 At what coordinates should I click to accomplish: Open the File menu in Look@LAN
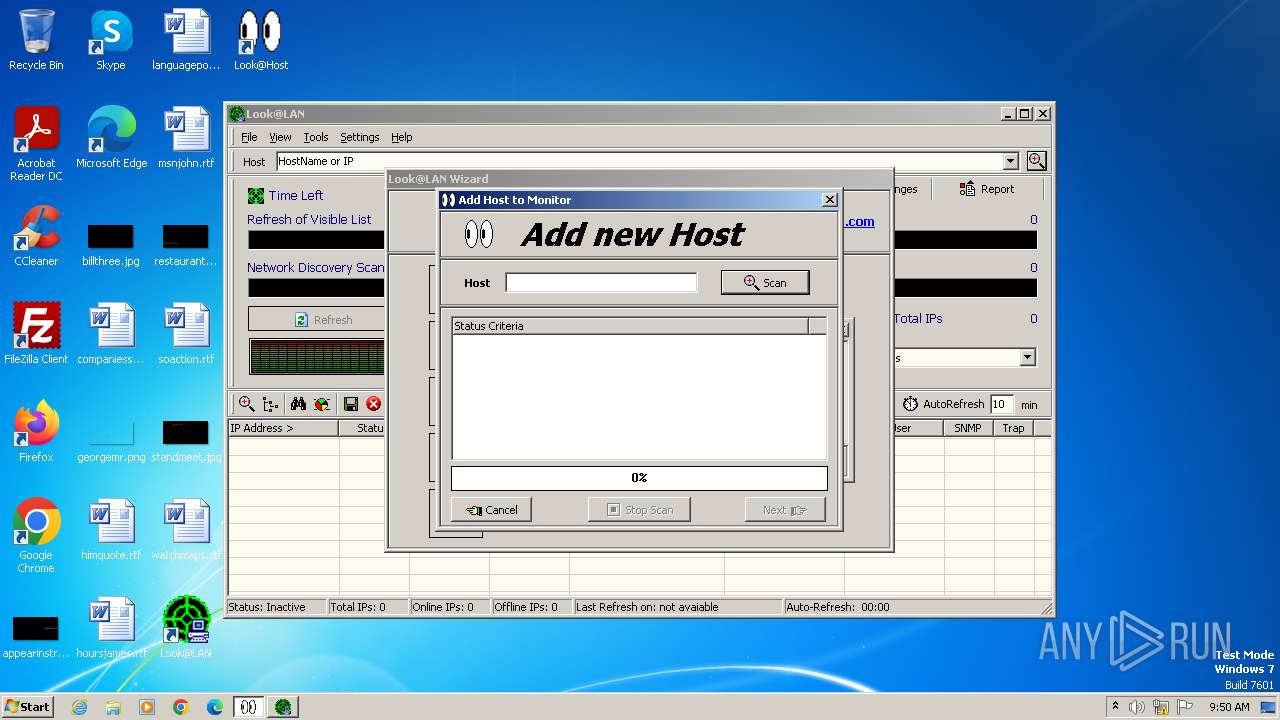[249, 137]
